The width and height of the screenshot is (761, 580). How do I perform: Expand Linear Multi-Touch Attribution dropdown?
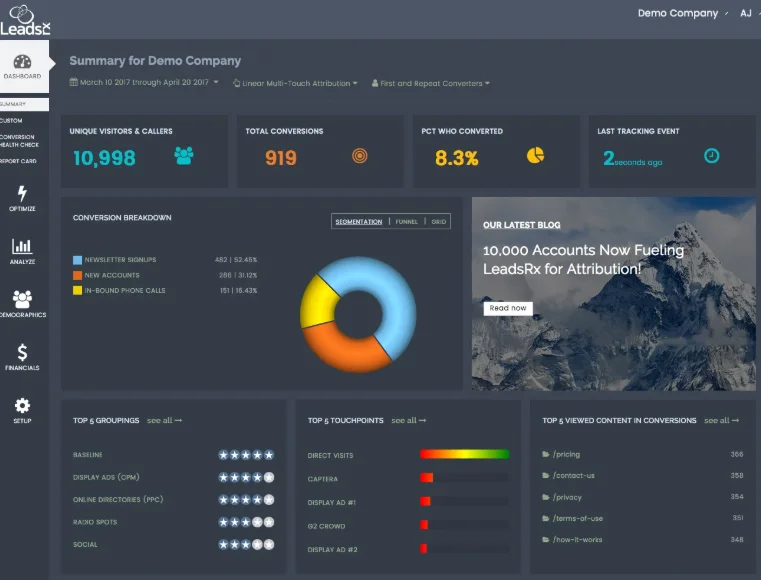tap(295, 84)
